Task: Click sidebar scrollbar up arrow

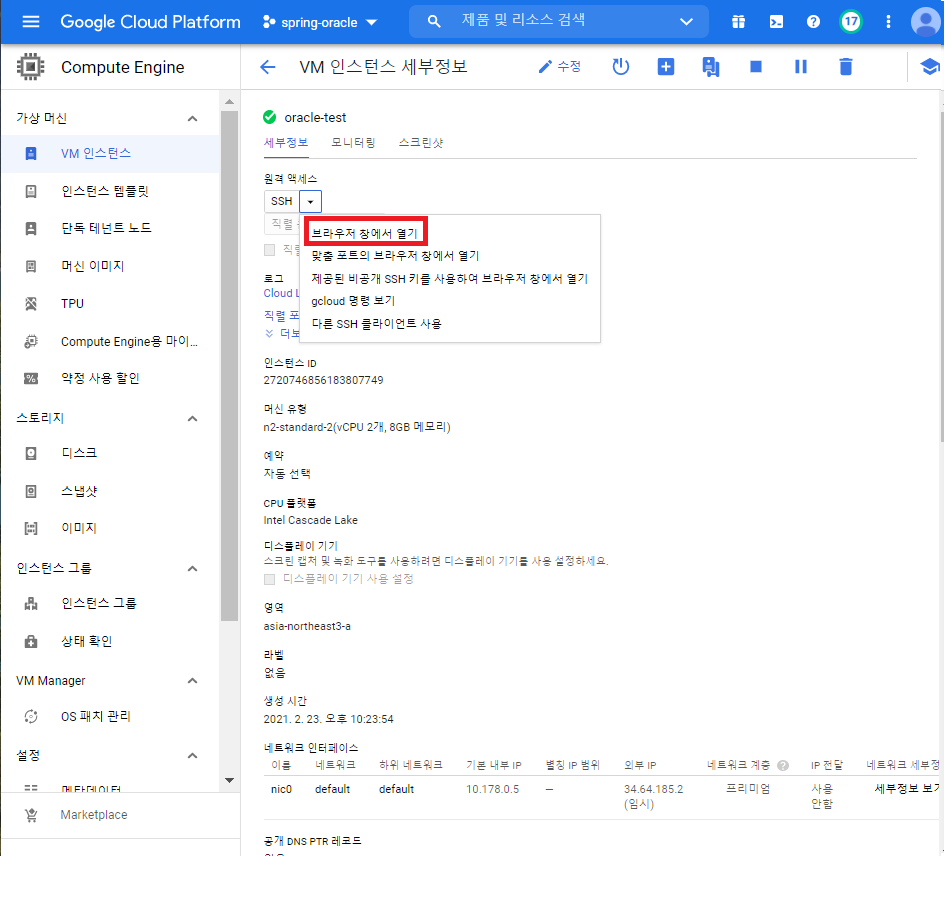Action: coord(229,102)
